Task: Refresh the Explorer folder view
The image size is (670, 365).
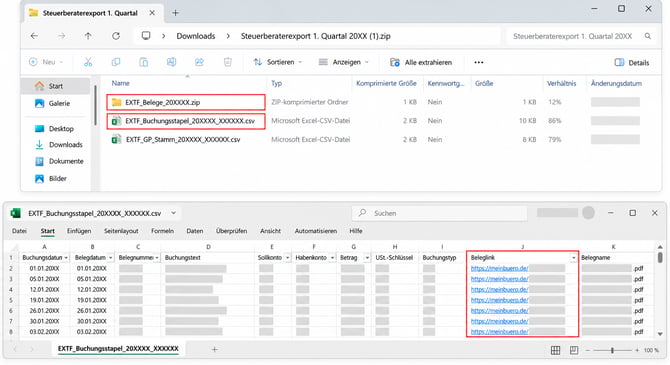Action: point(116,36)
